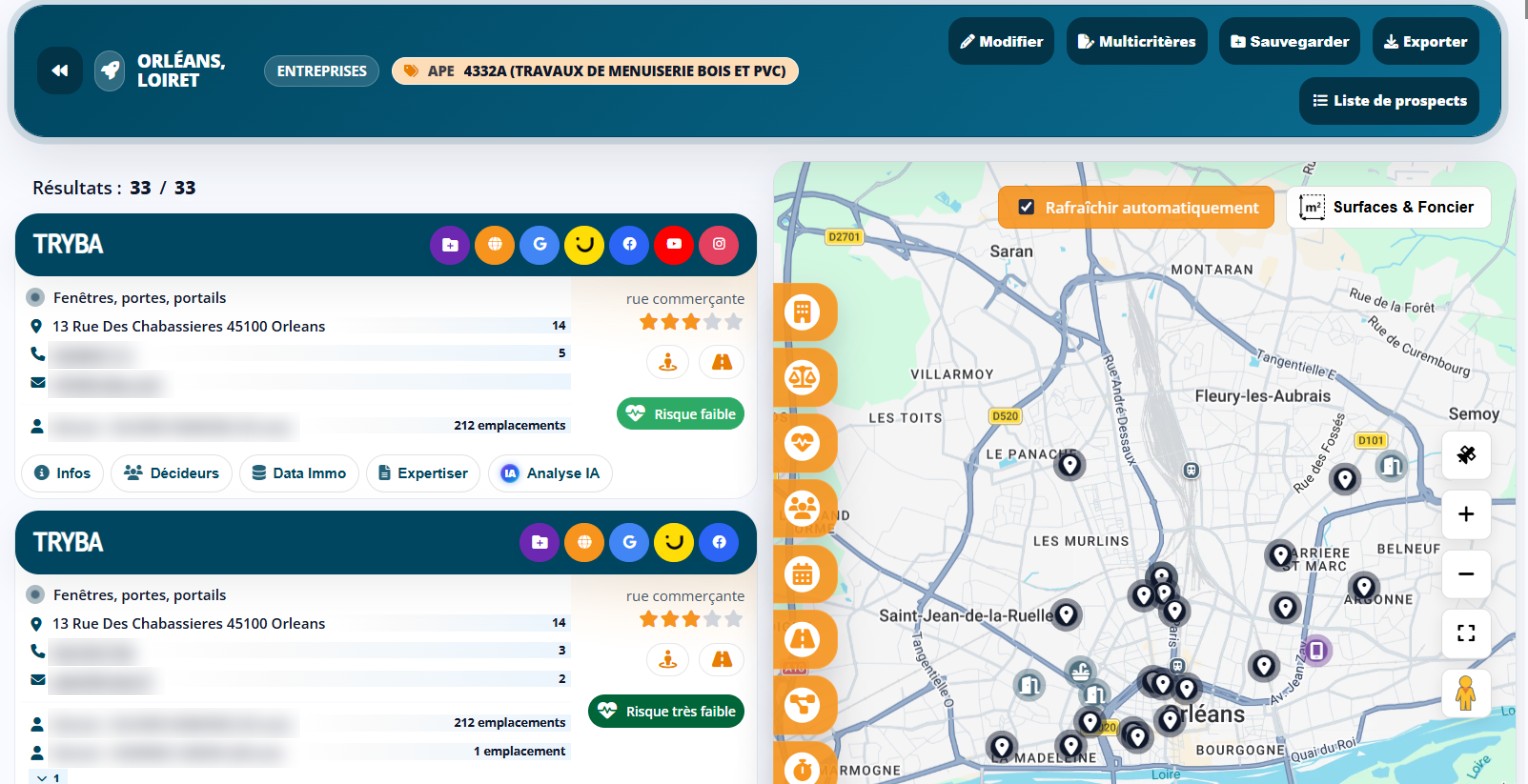This screenshot has height=784, width=1528.
Task: Click the Risque très faible badge
Action: click(667, 711)
